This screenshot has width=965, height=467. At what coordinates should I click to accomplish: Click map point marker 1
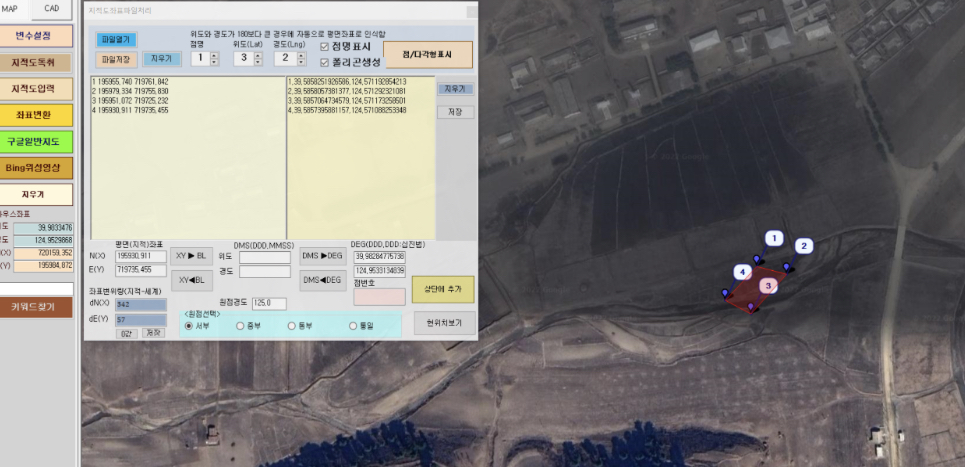click(x=773, y=238)
